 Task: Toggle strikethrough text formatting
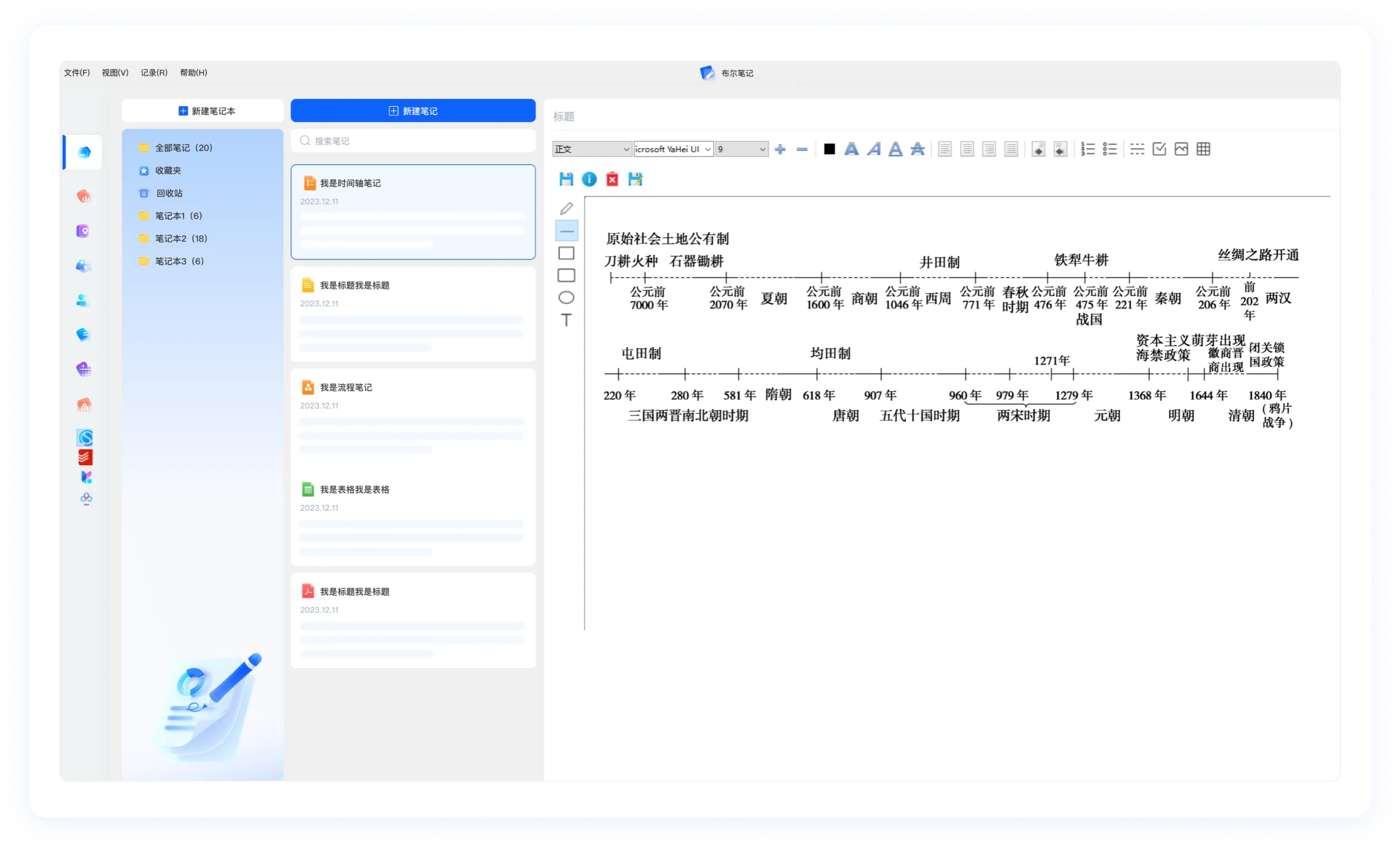pyautogui.click(x=917, y=149)
